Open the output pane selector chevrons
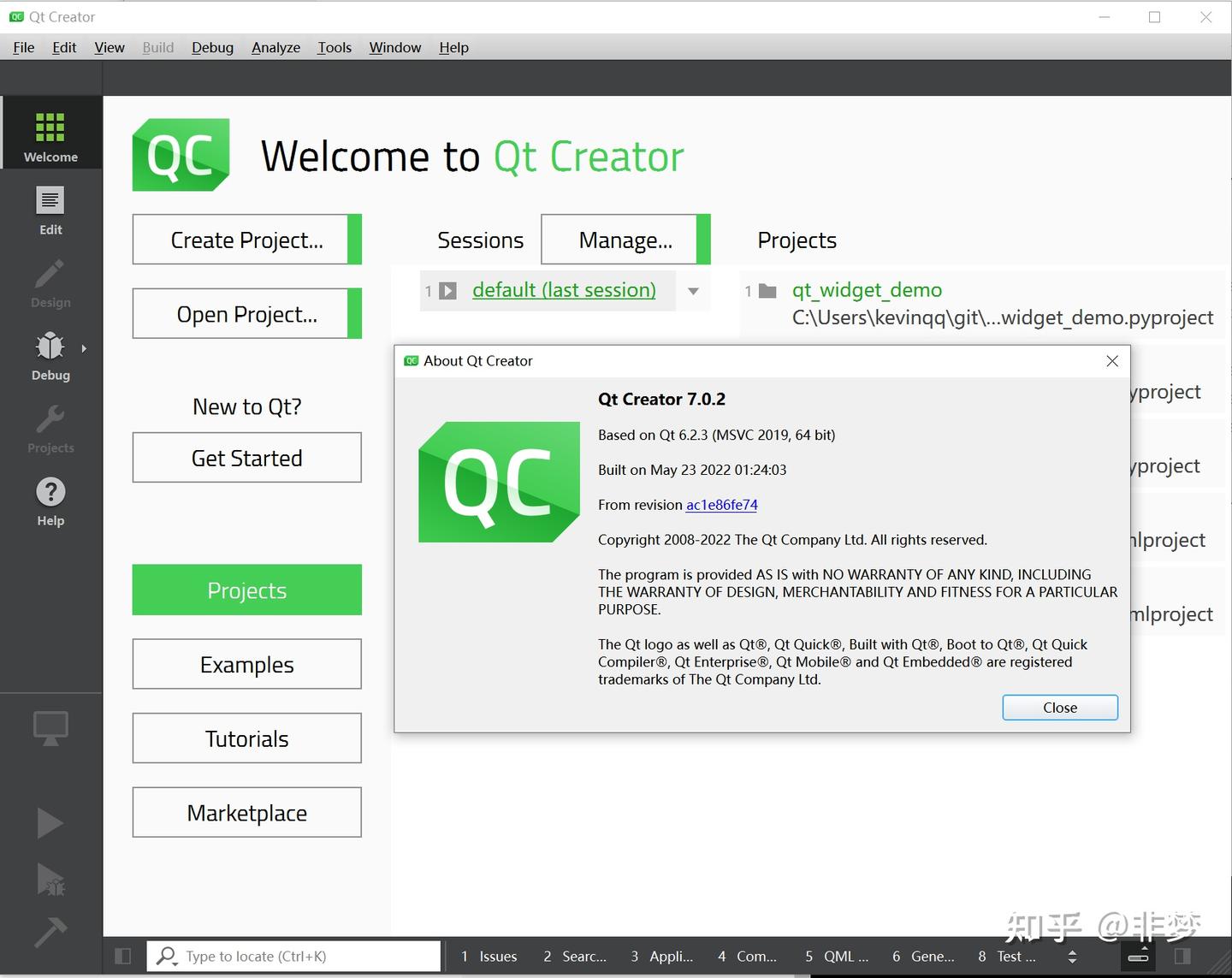Image resolution: width=1232 pixels, height=978 pixels. tap(1072, 957)
